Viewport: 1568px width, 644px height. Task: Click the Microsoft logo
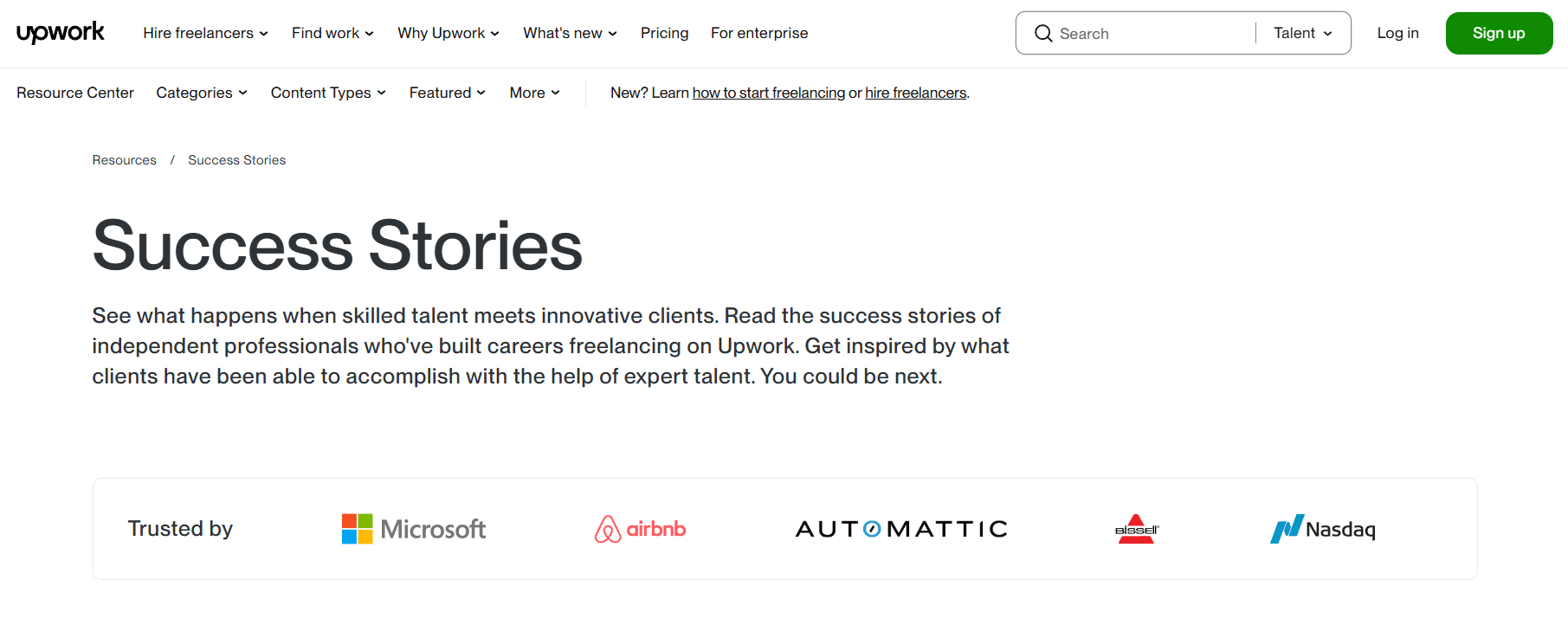pyautogui.click(x=413, y=529)
